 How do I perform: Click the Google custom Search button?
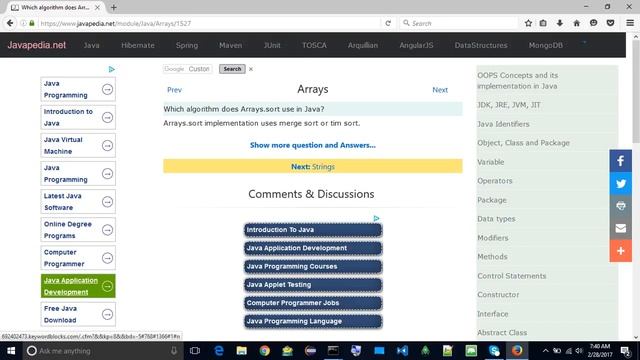click(x=232, y=69)
